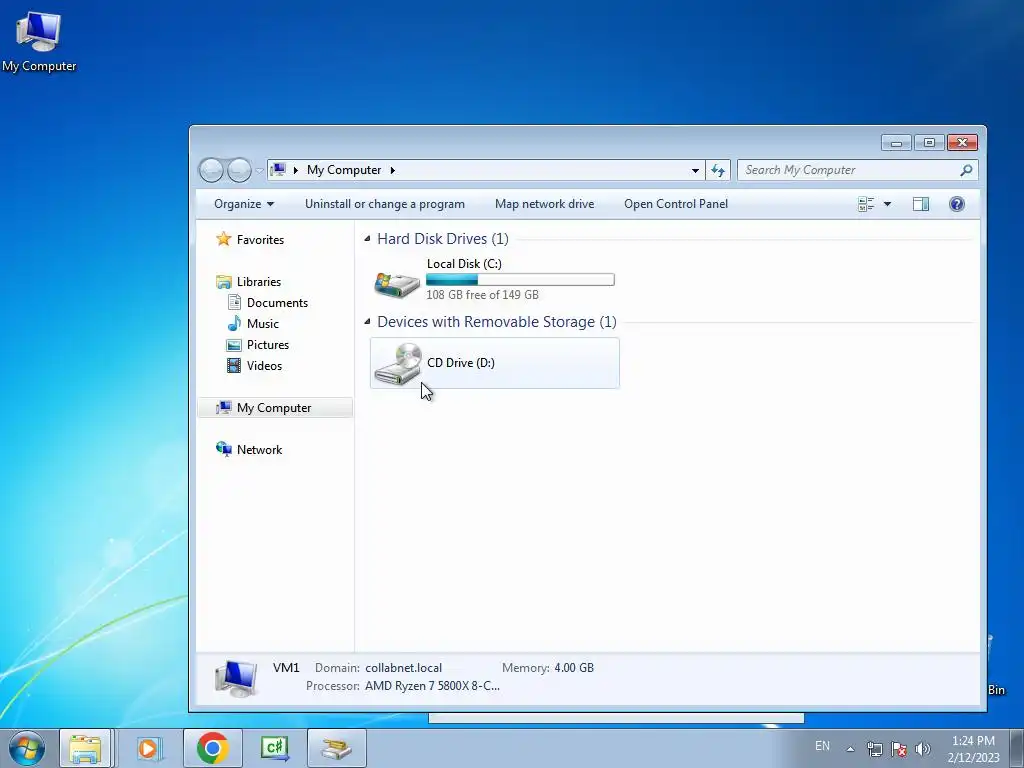Open Google Chrome from taskbar
The width and height of the screenshot is (1024, 768).
[212, 748]
